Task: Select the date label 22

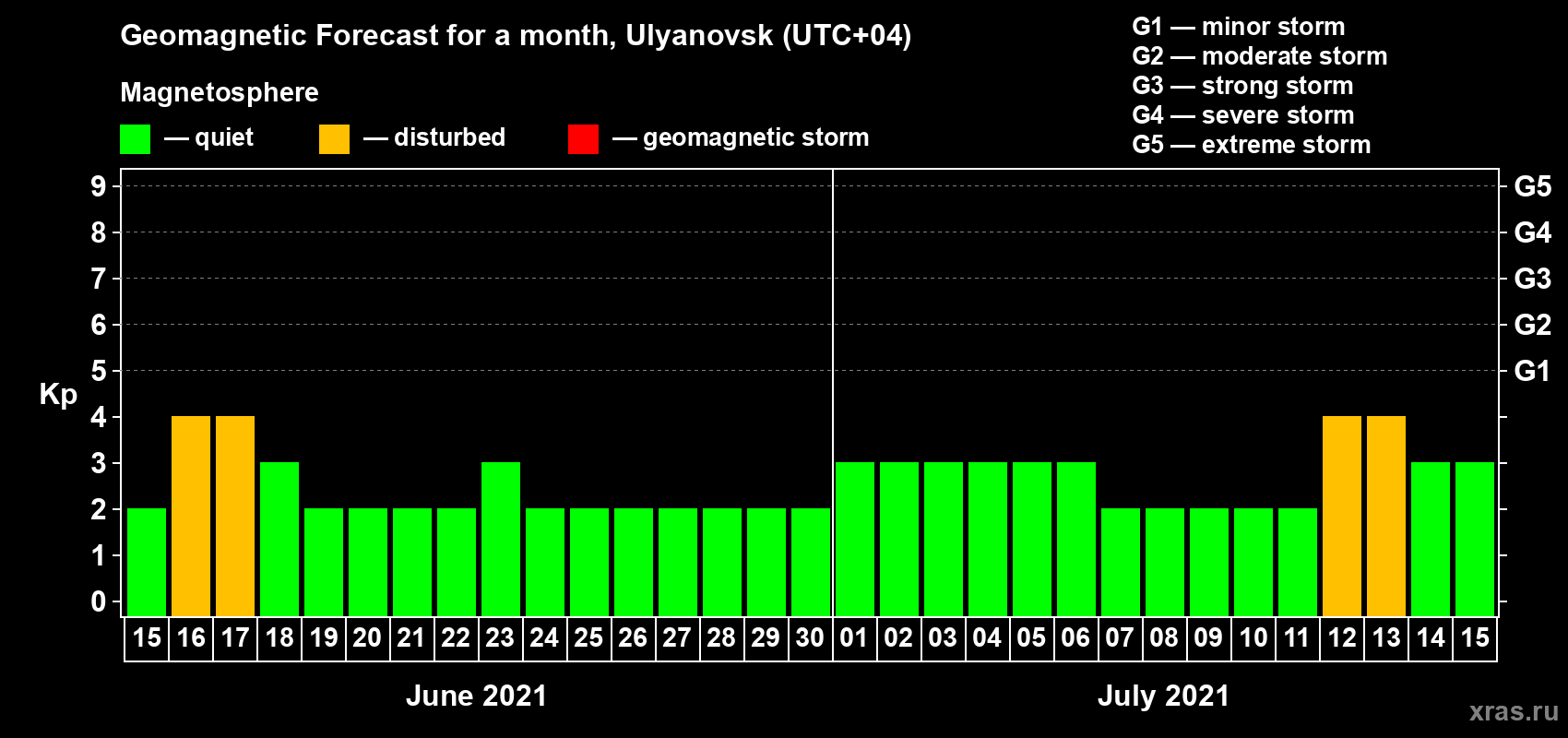Action: point(456,638)
